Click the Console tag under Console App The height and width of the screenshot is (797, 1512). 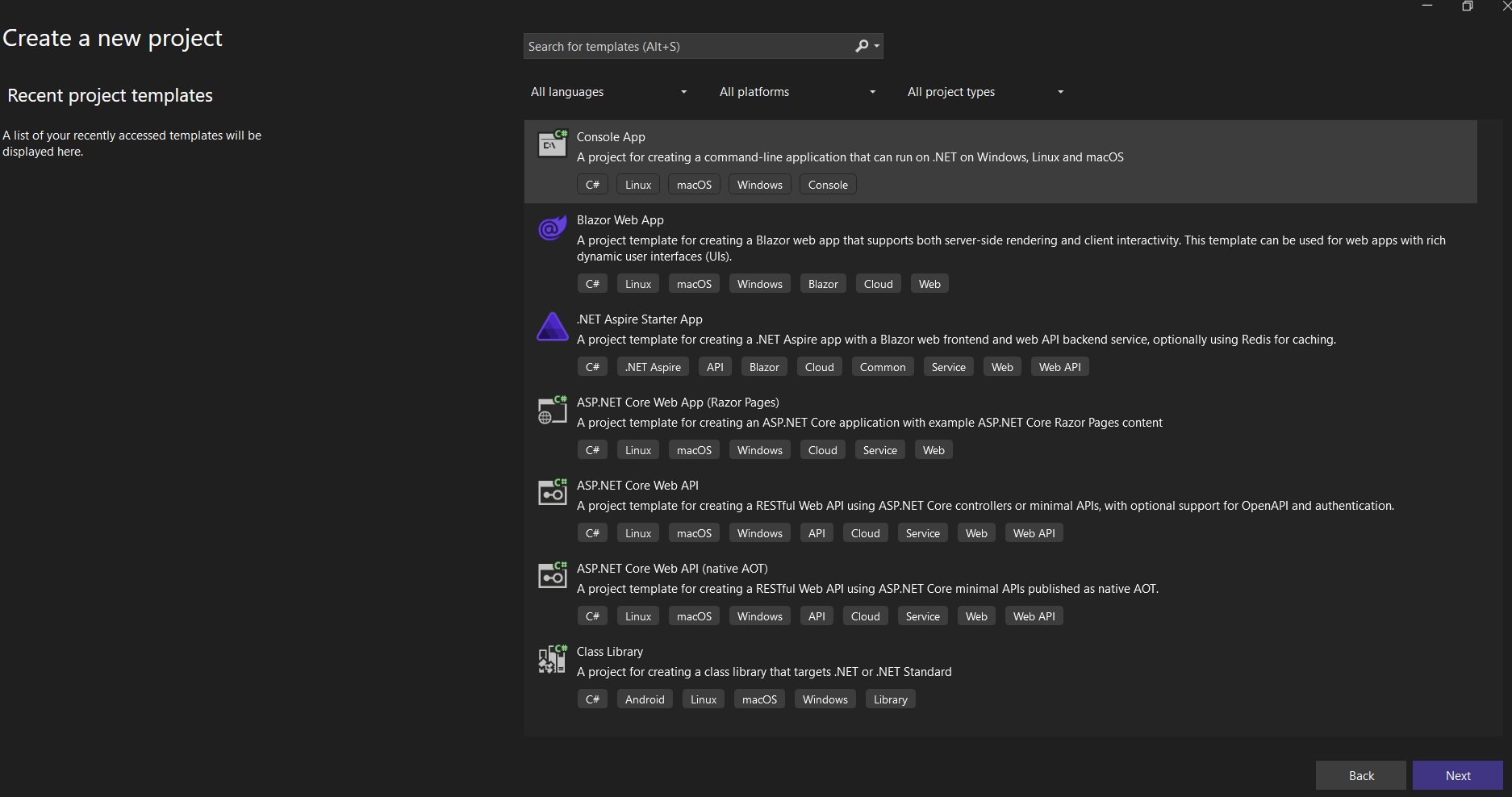[827, 184]
